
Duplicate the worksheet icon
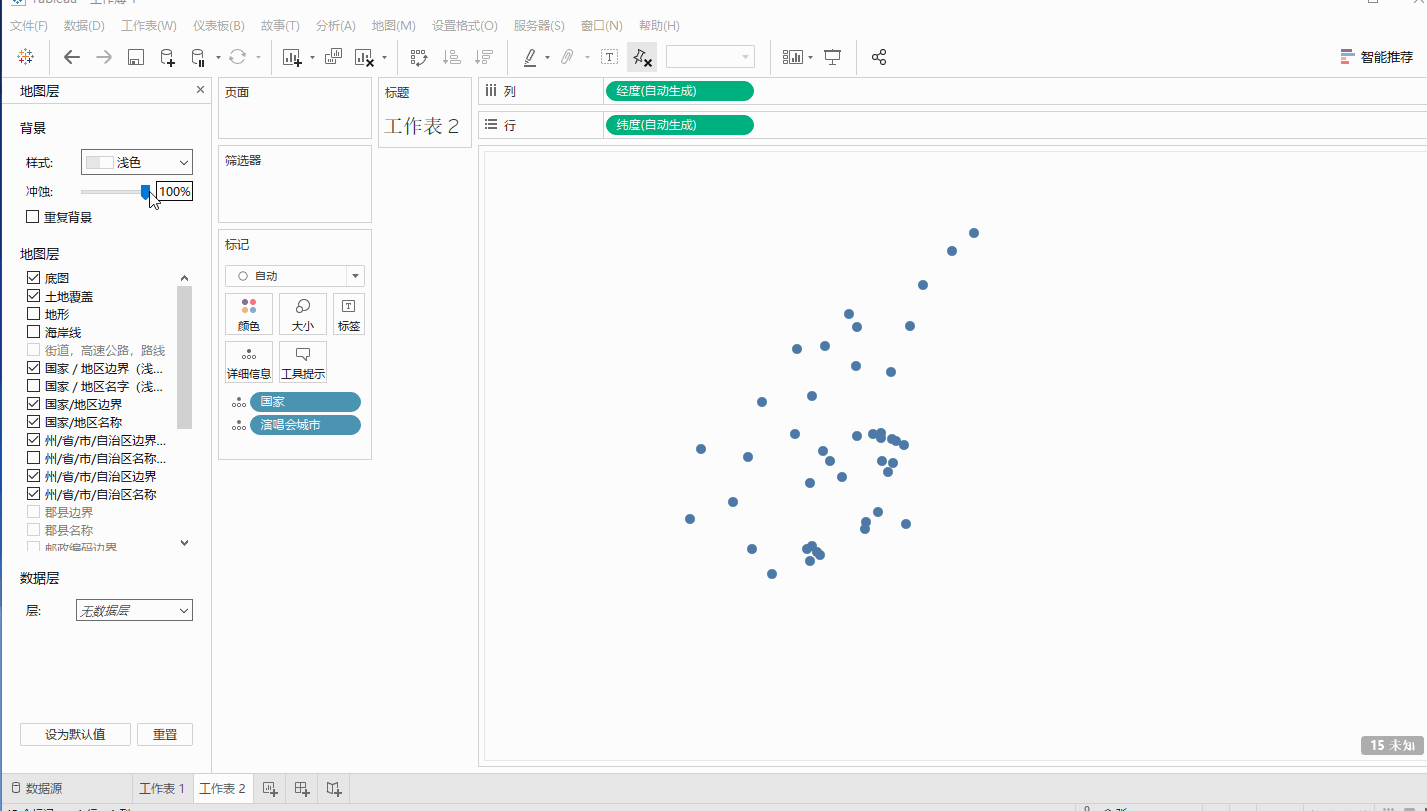[x=334, y=57]
